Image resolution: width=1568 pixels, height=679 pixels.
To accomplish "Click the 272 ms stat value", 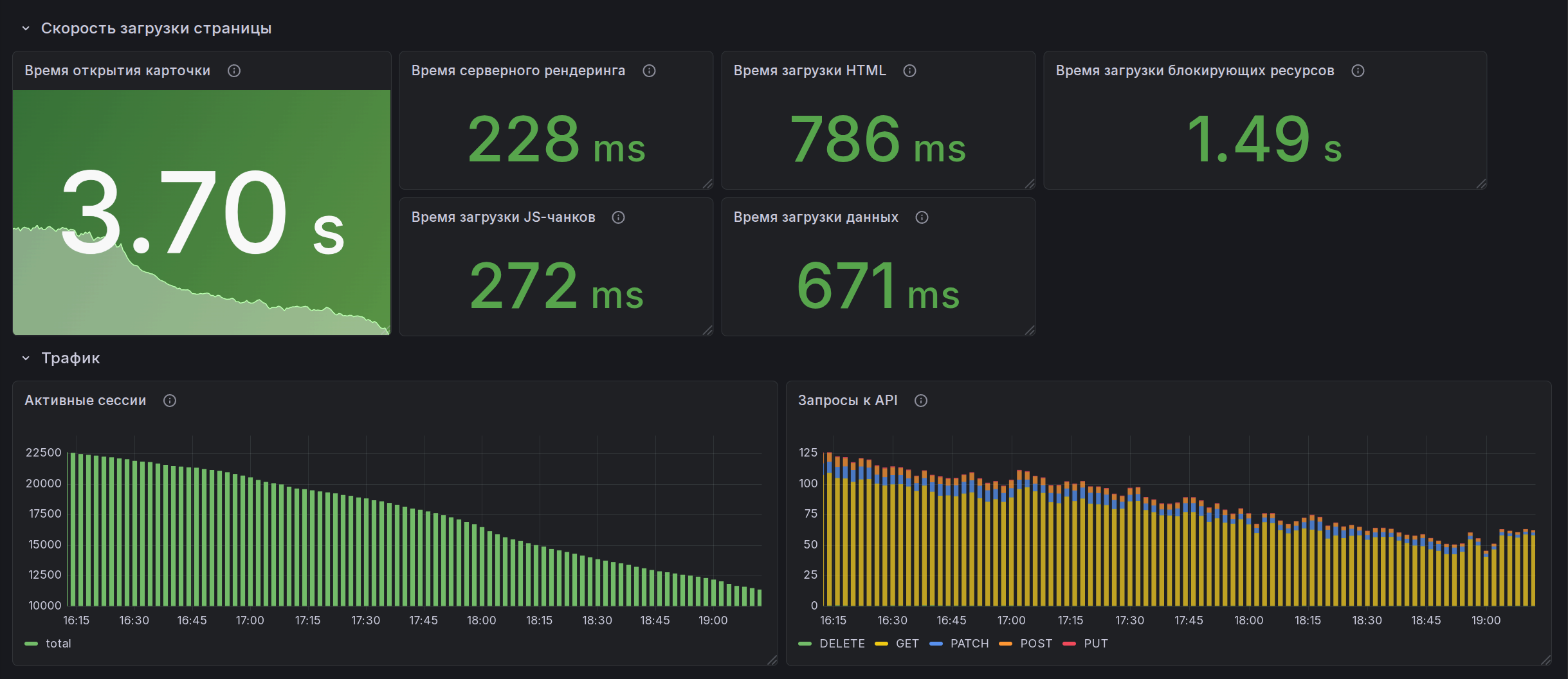I will coord(556,285).
